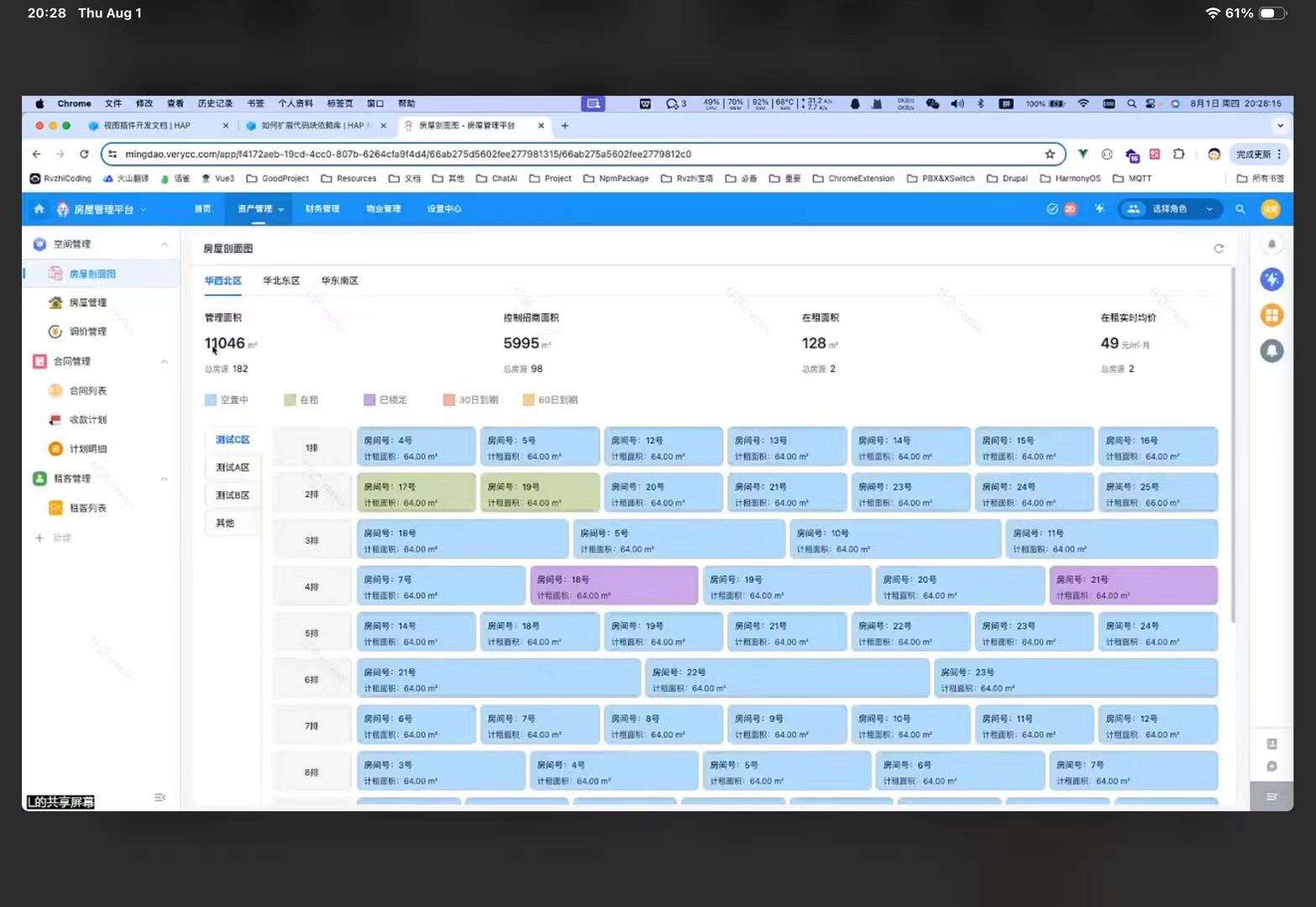Open the search icon in the blue header
The width and height of the screenshot is (1316, 907).
coord(1240,209)
